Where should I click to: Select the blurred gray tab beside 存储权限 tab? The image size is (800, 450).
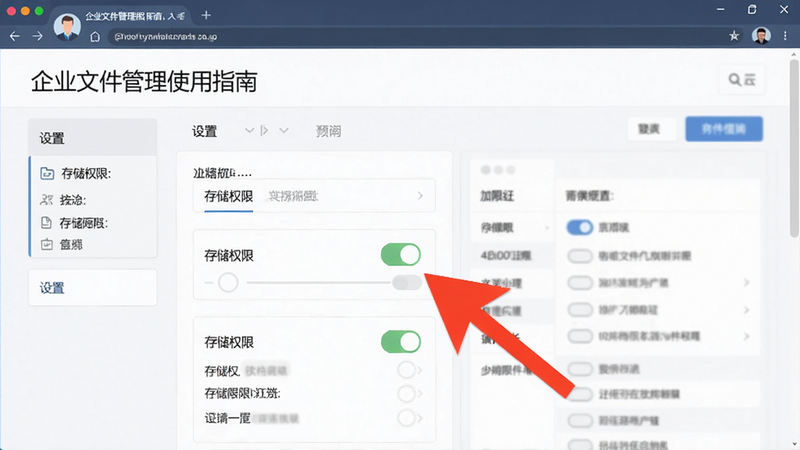point(293,196)
